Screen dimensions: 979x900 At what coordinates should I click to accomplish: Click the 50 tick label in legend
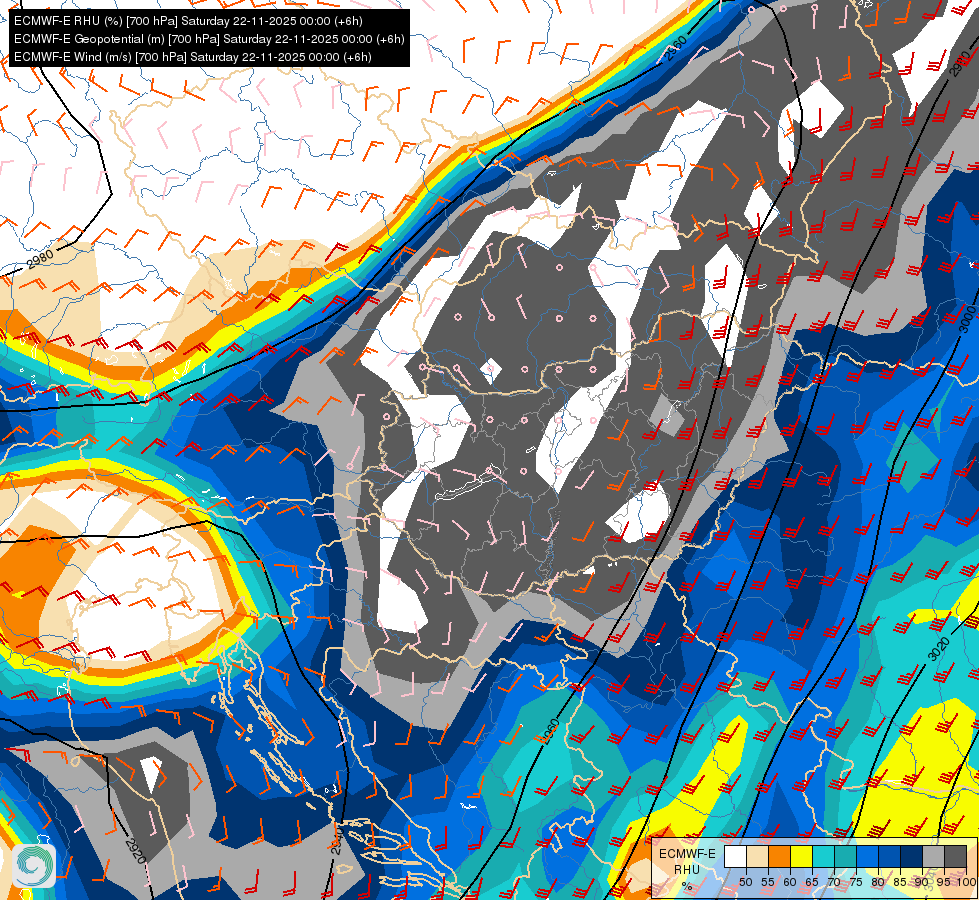pos(746,882)
